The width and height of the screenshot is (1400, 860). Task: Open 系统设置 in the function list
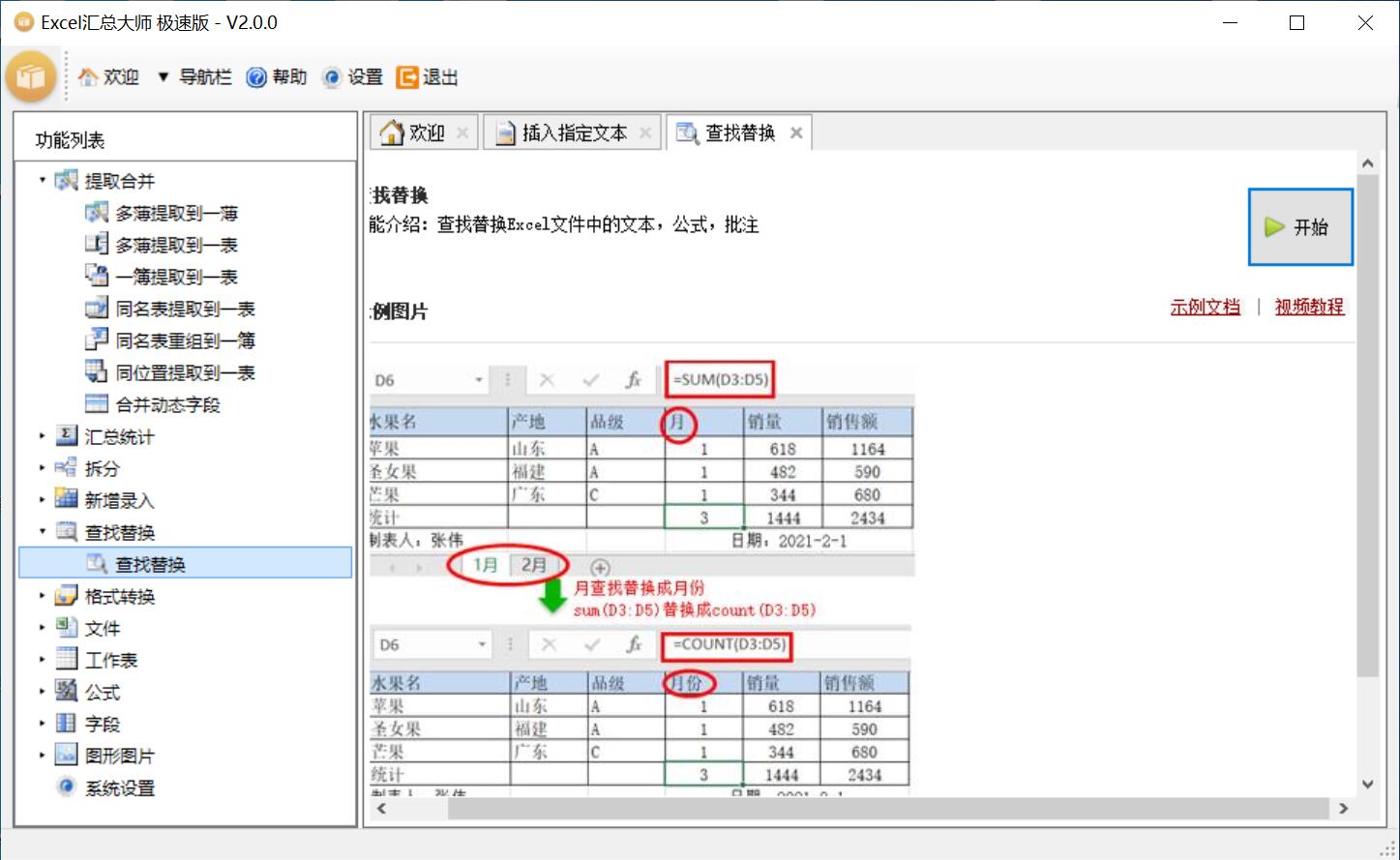click(x=120, y=787)
